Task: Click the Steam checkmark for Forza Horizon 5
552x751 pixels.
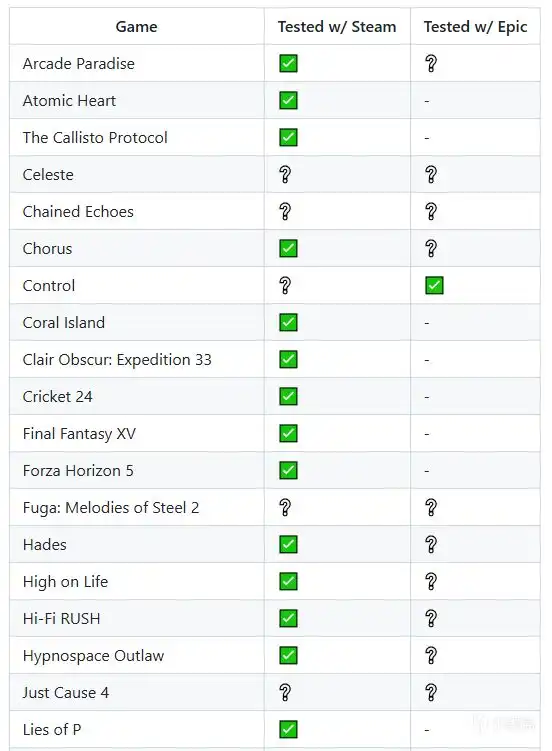Action: (288, 470)
